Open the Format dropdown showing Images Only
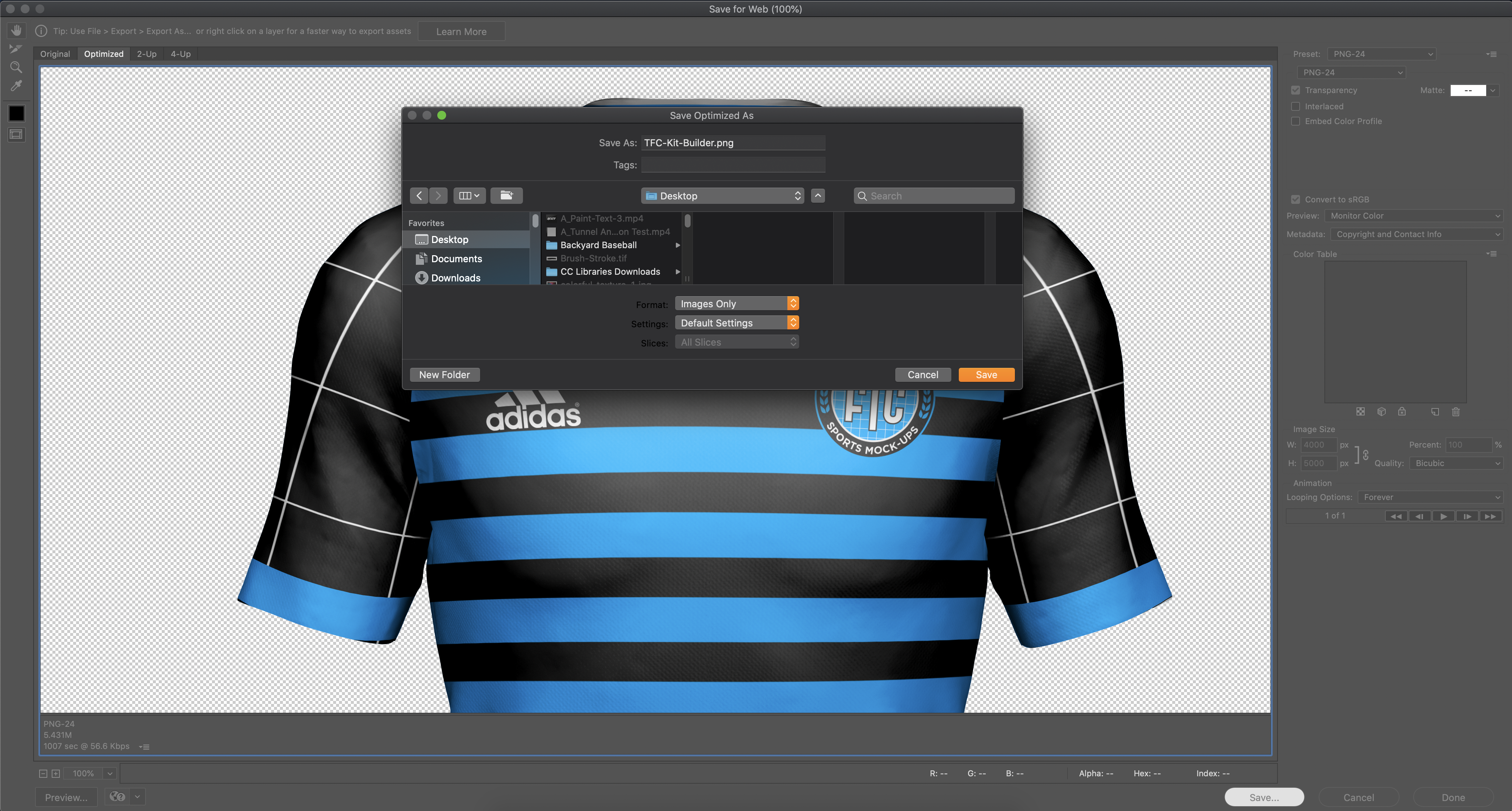Screen dimensions: 1512x811 click(736, 304)
